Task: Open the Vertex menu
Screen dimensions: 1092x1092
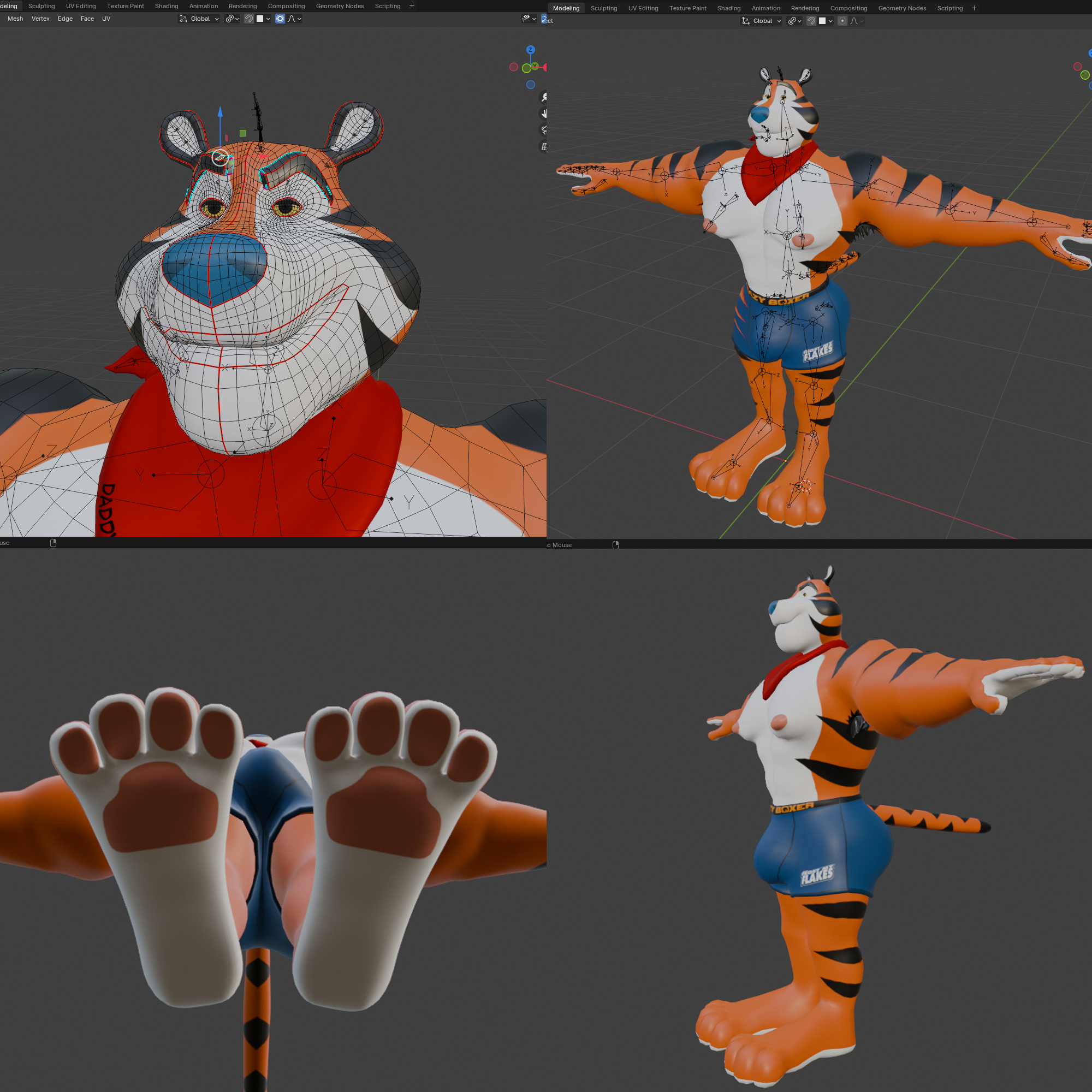Action: pyautogui.click(x=41, y=19)
